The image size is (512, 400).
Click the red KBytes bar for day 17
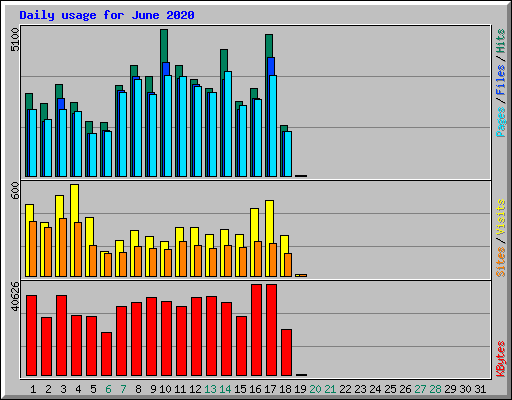coord(271,330)
